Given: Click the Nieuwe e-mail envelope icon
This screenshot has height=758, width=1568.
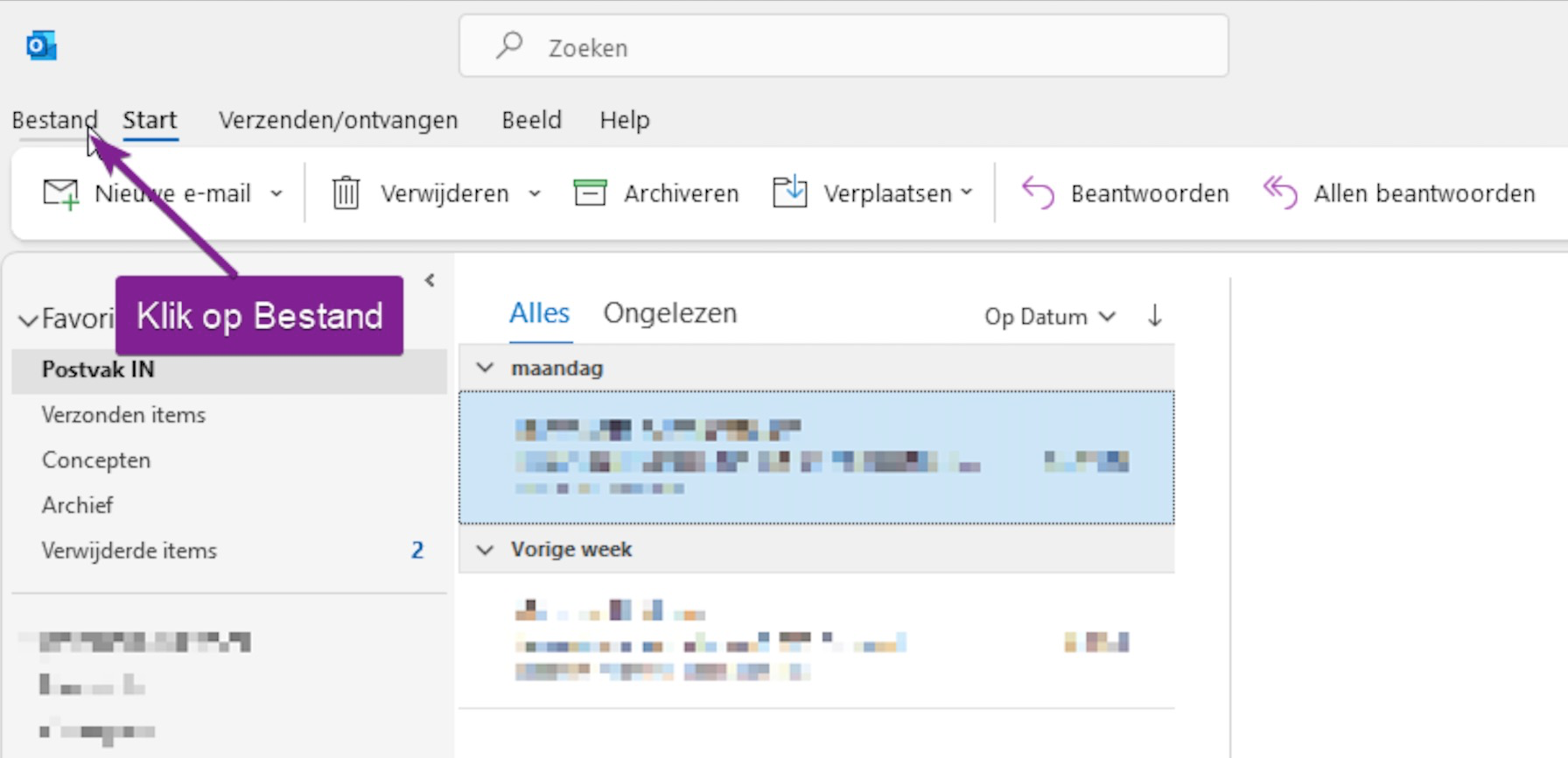Looking at the screenshot, I should click(61, 193).
